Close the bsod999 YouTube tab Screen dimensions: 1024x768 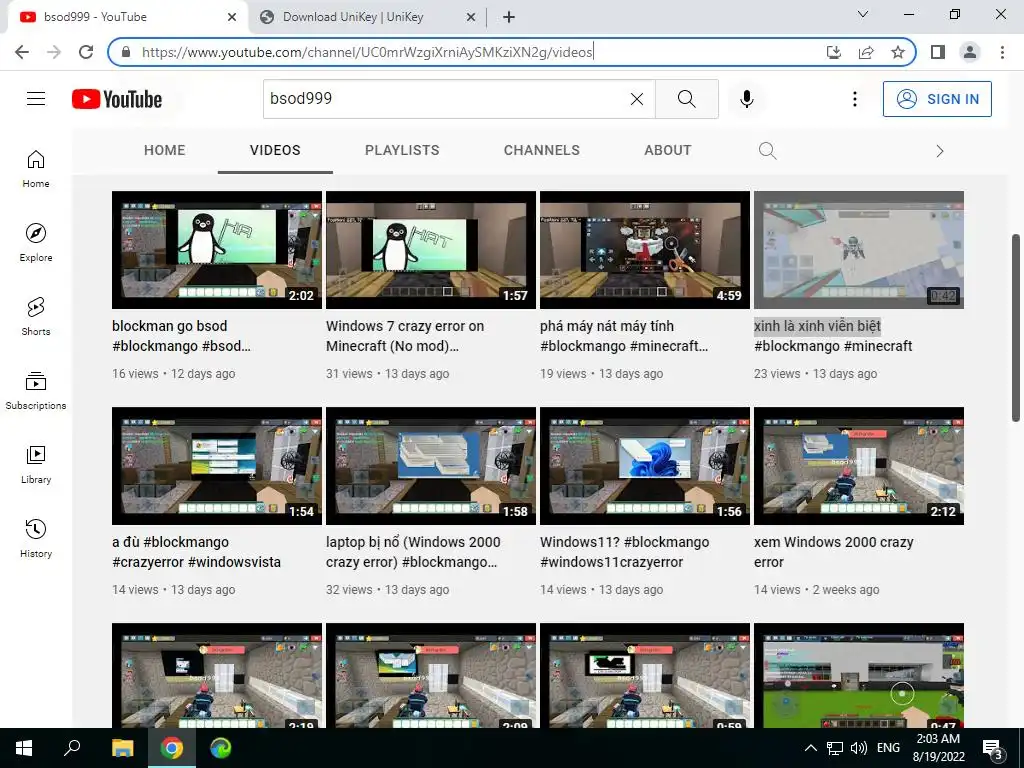tap(232, 18)
